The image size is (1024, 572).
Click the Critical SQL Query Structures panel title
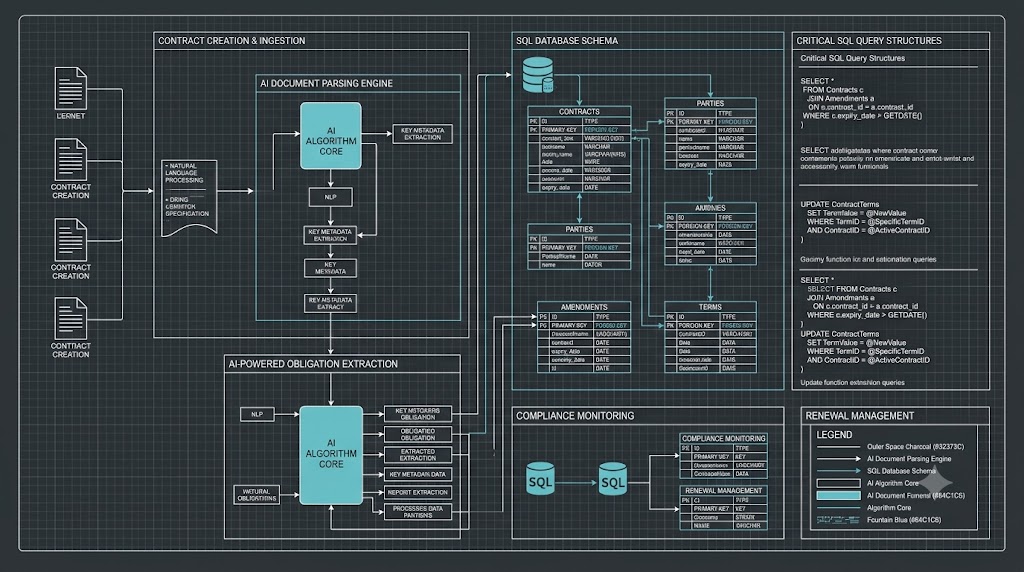pyautogui.click(x=869, y=40)
